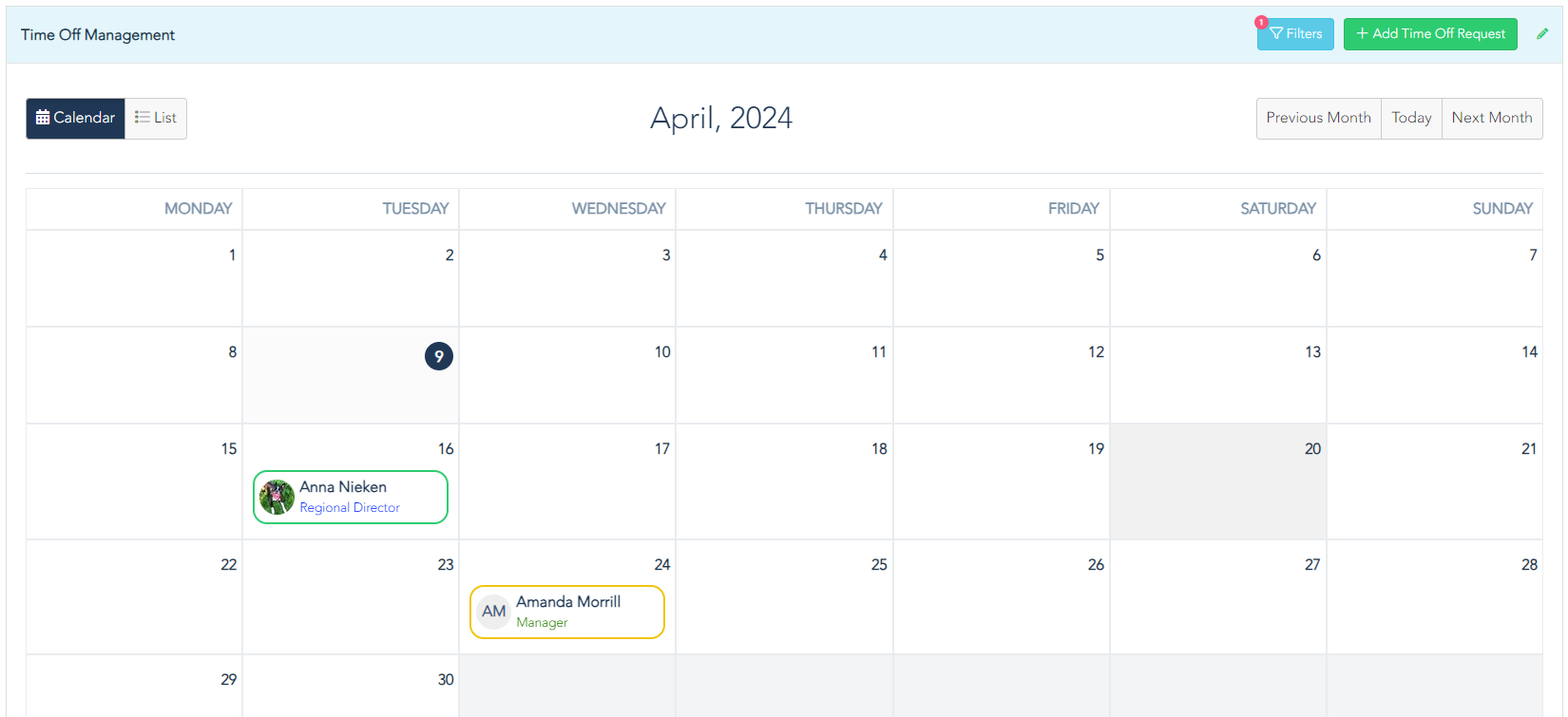Click the Manager role label
Screen dimensions: 1568x717
pos(542,623)
